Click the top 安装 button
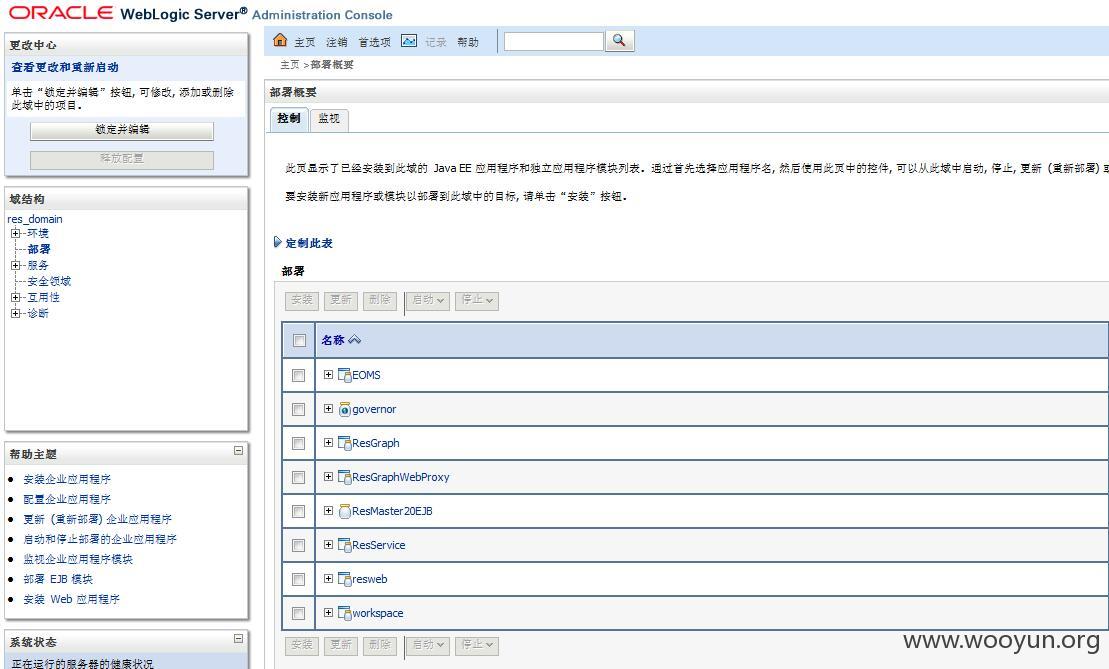Image resolution: width=1109 pixels, height=669 pixels. [x=302, y=301]
